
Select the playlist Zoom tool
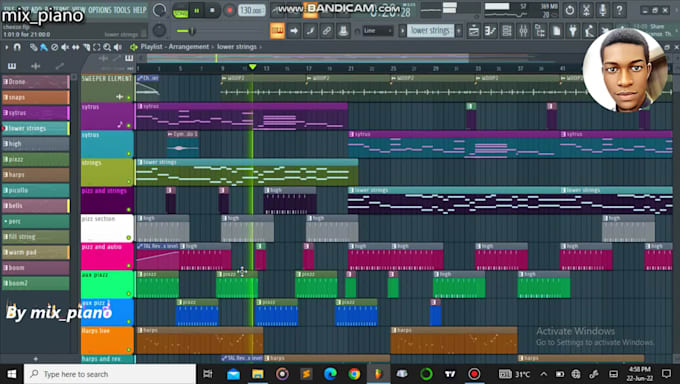107,47
